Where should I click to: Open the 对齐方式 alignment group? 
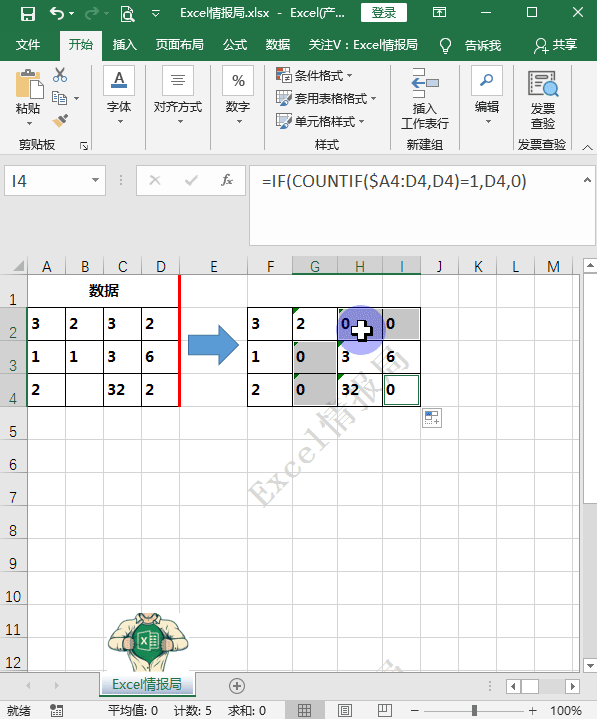(178, 95)
